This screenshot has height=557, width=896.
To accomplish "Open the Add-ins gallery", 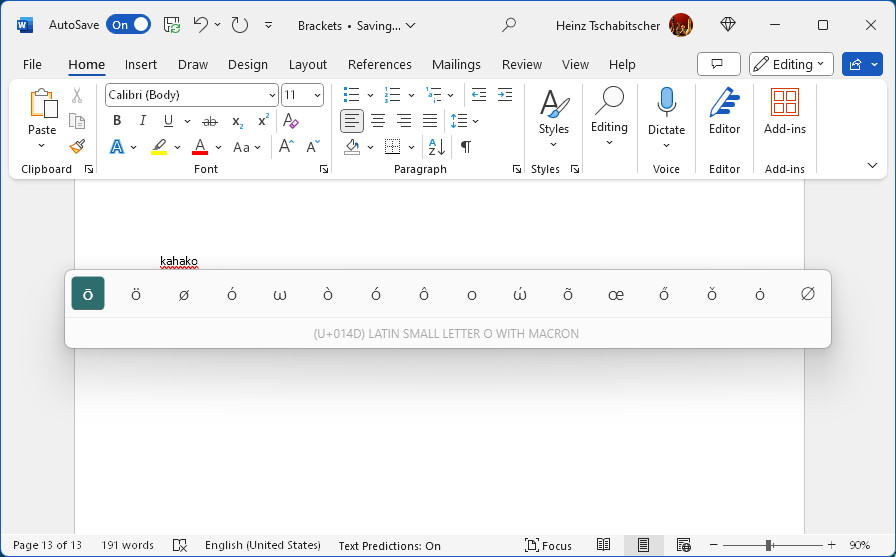I will tap(785, 112).
